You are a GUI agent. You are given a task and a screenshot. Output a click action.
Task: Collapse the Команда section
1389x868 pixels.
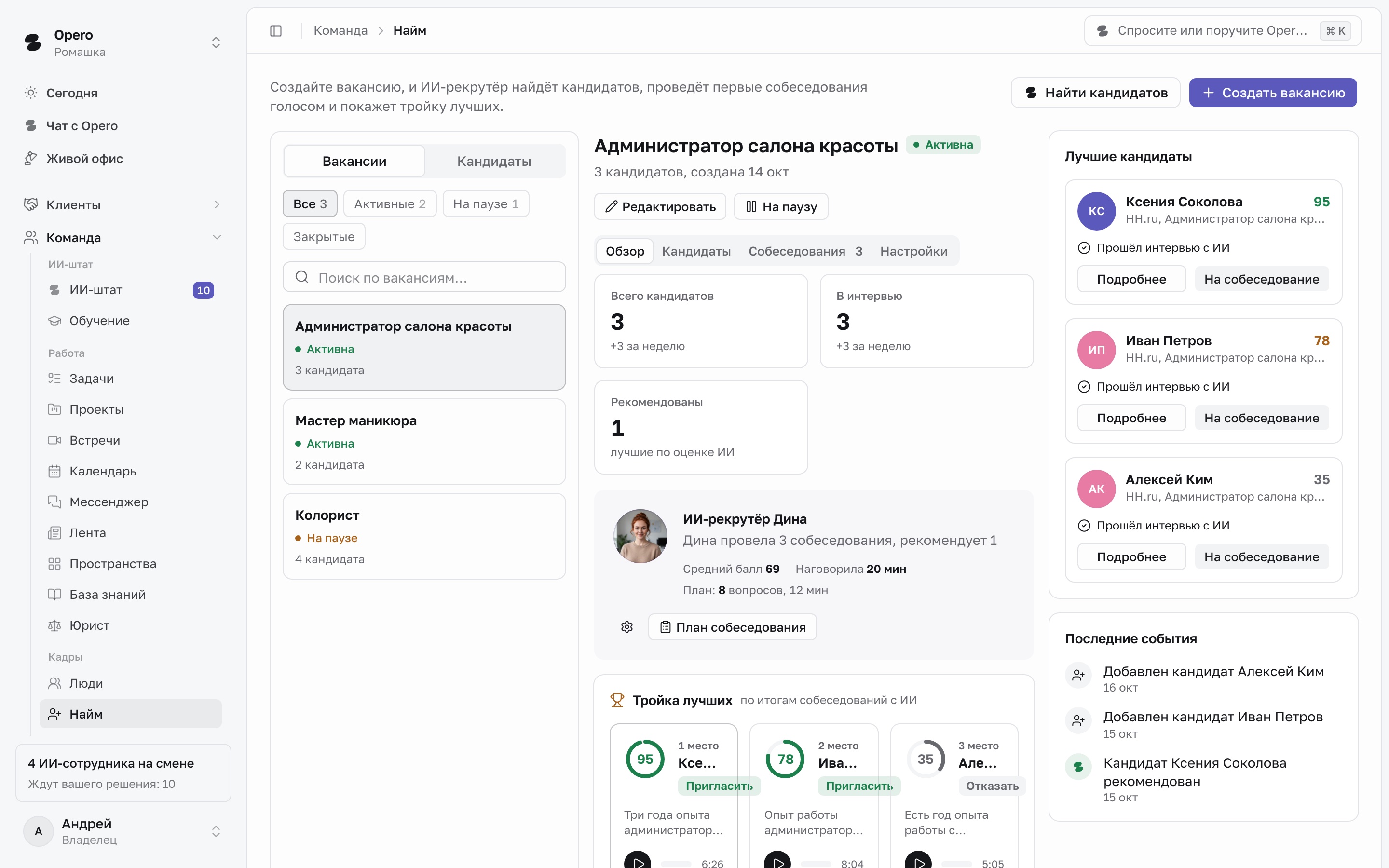[122, 238]
